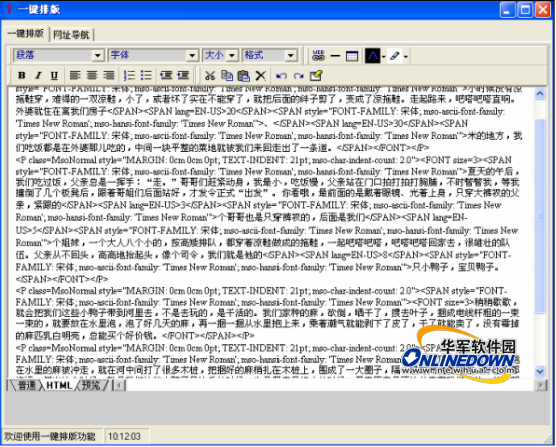Image resolution: width=556 pixels, height=447 pixels.
Task: Open the 格式 format dropdown
Action: point(269,55)
